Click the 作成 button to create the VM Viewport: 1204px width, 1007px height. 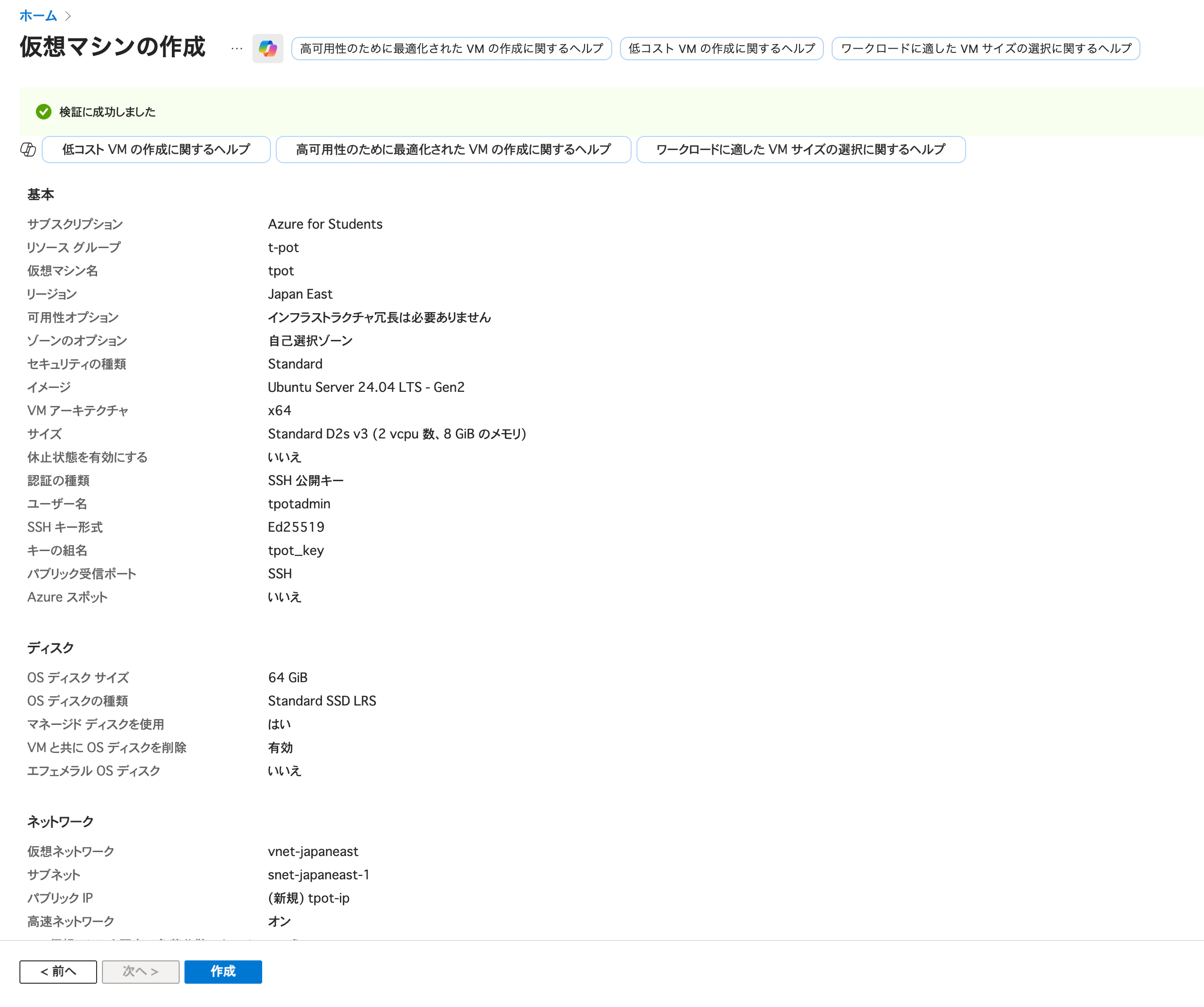pos(223,972)
